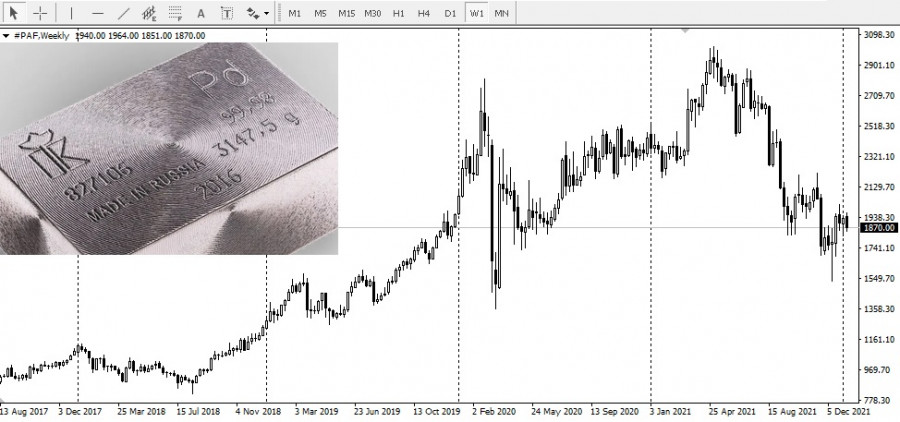Screen dimensions: 900x422
Task: Click '4 Nov 2018' on the time axis
Action: click(258, 412)
